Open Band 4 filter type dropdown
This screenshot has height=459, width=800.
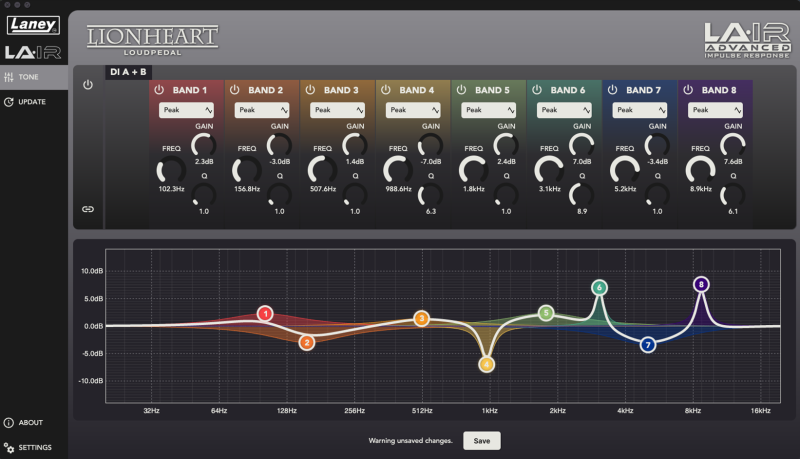pos(413,110)
